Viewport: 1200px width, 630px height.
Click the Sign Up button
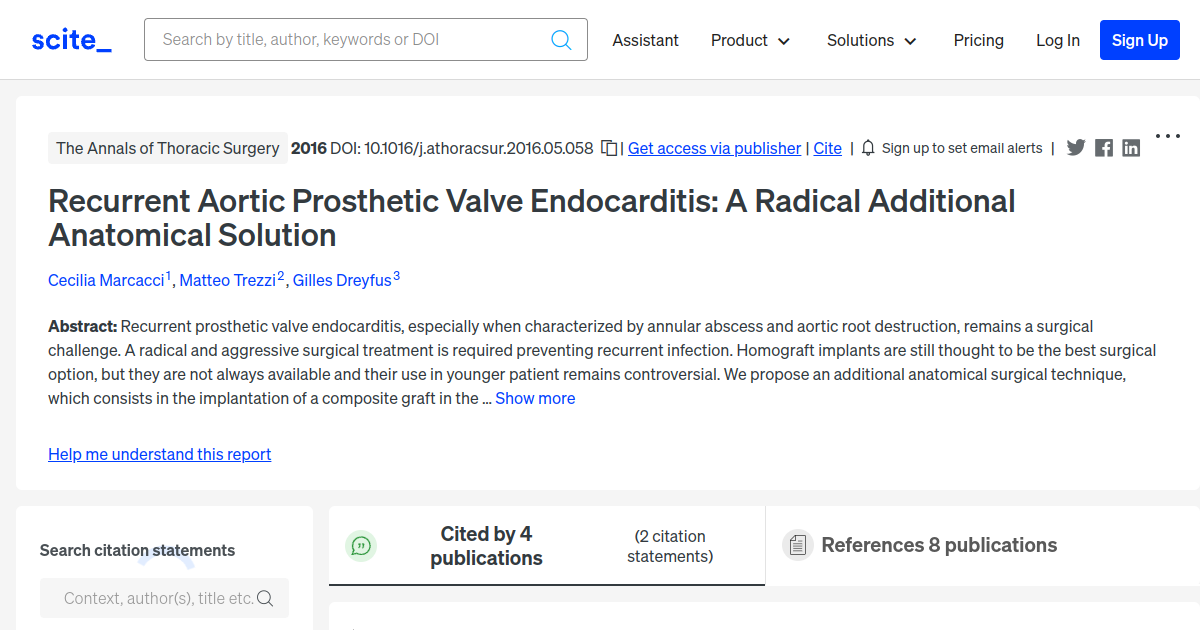click(1140, 40)
